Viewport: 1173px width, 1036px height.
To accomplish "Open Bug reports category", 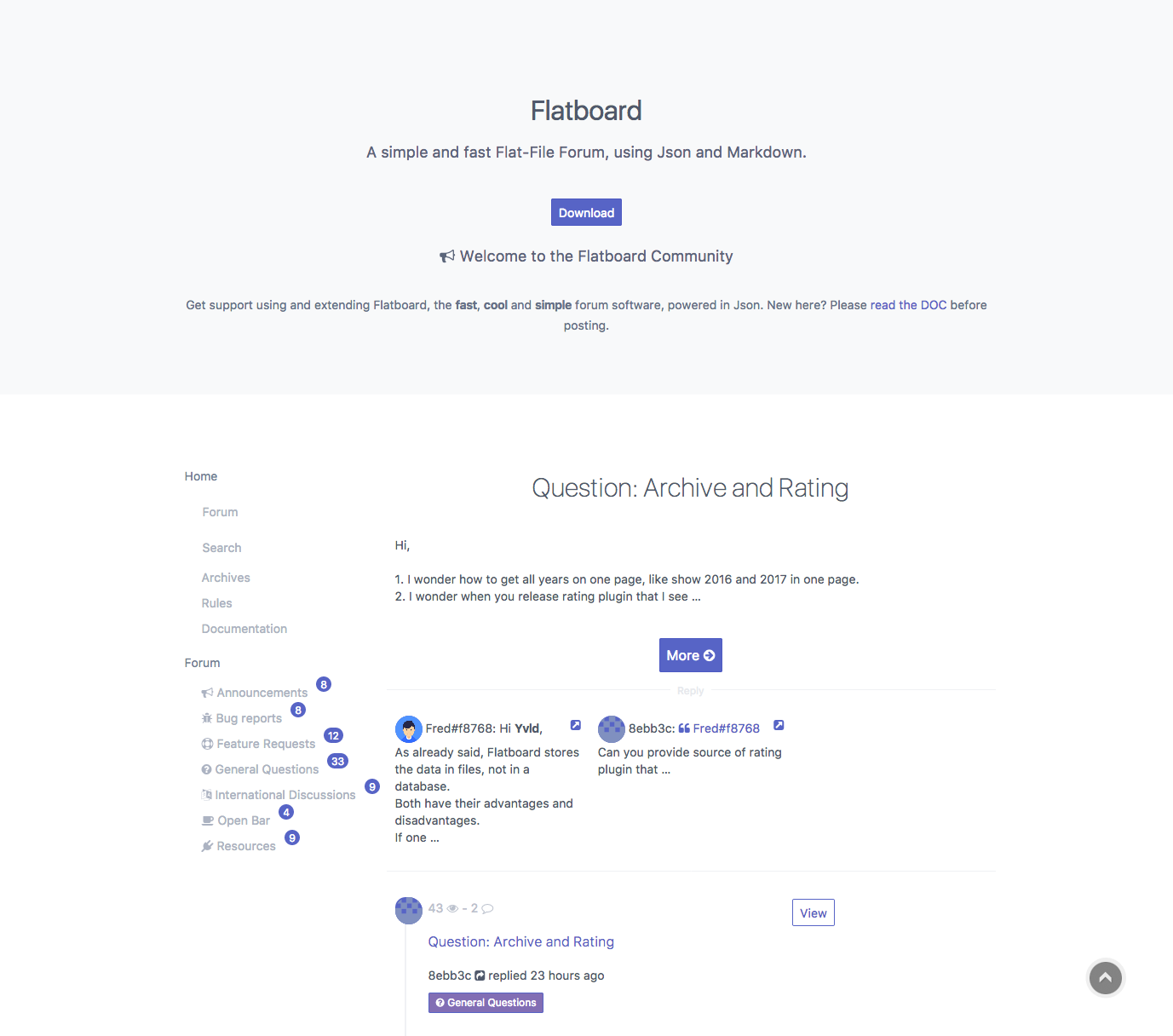I will point(242,718).
